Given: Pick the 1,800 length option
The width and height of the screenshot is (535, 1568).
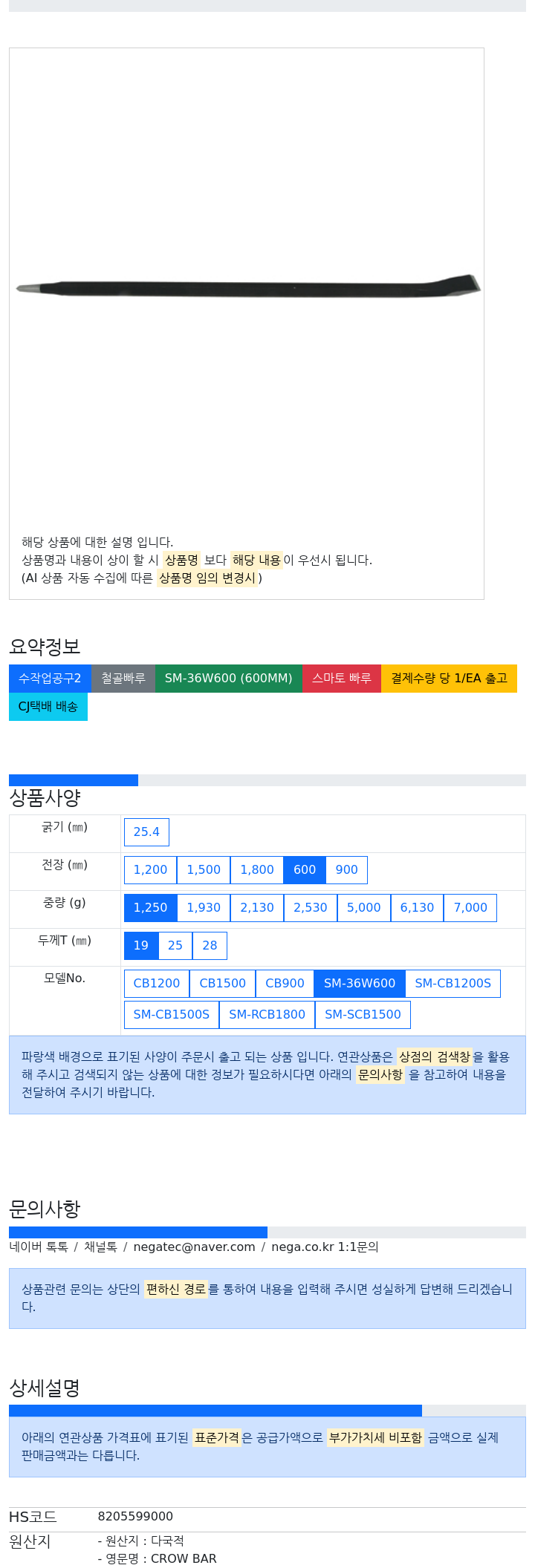Looking at the screenshot, I should point(257,870).
